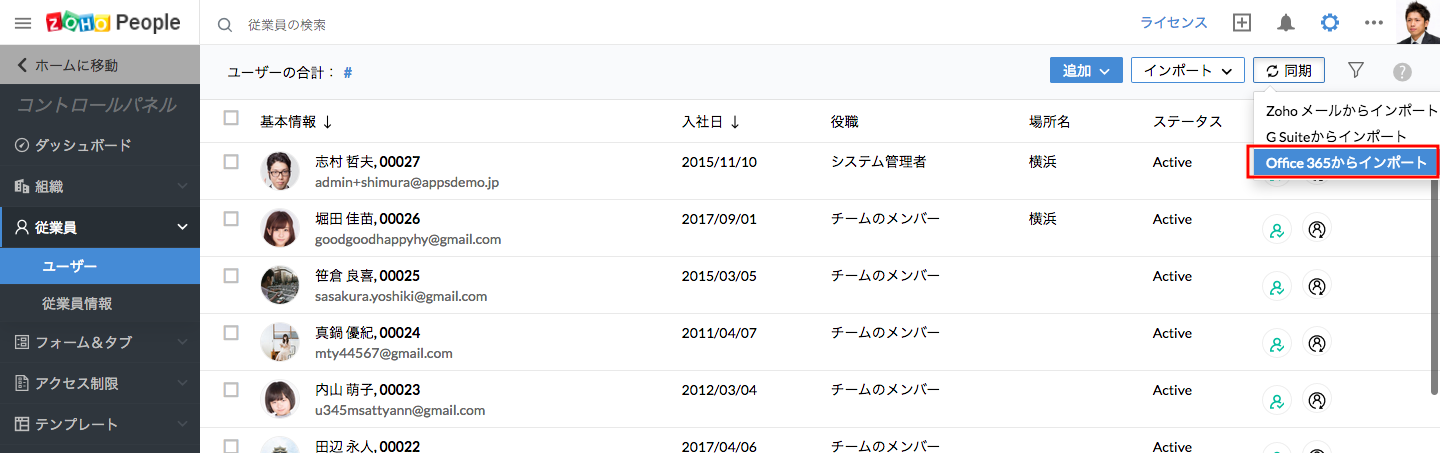
Task: Open the help question mark icon
Action: coord(1402,71)
